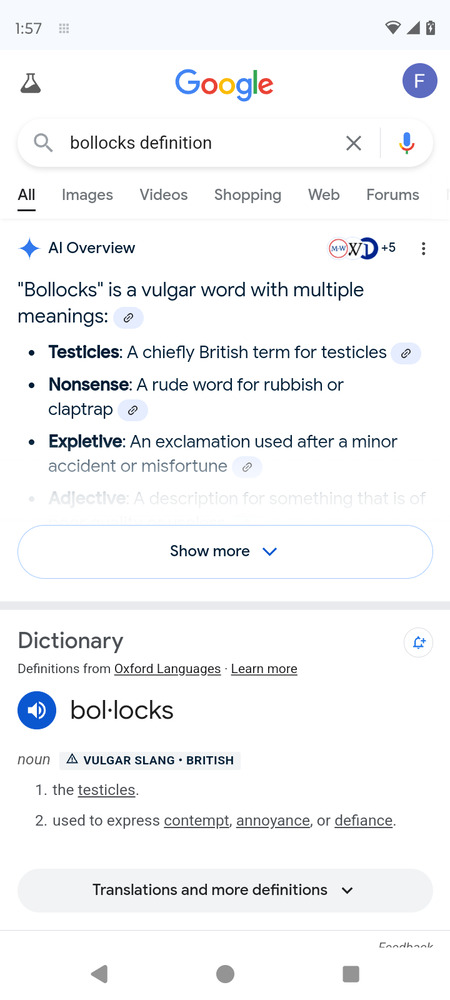450x1000 pixels.
Task: Open the Learn more link
Action: tap(264, 669)
